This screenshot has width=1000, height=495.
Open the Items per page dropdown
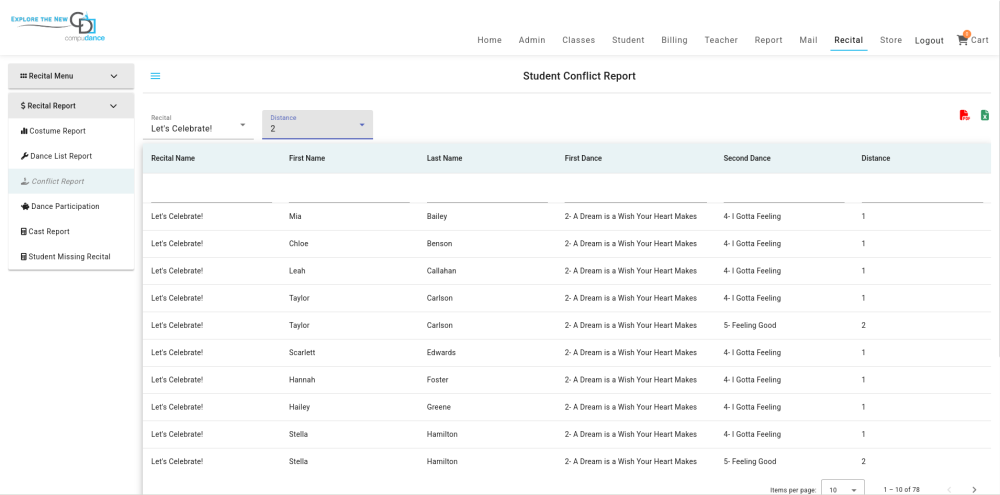pyautogui.click(x=842, y=489)
